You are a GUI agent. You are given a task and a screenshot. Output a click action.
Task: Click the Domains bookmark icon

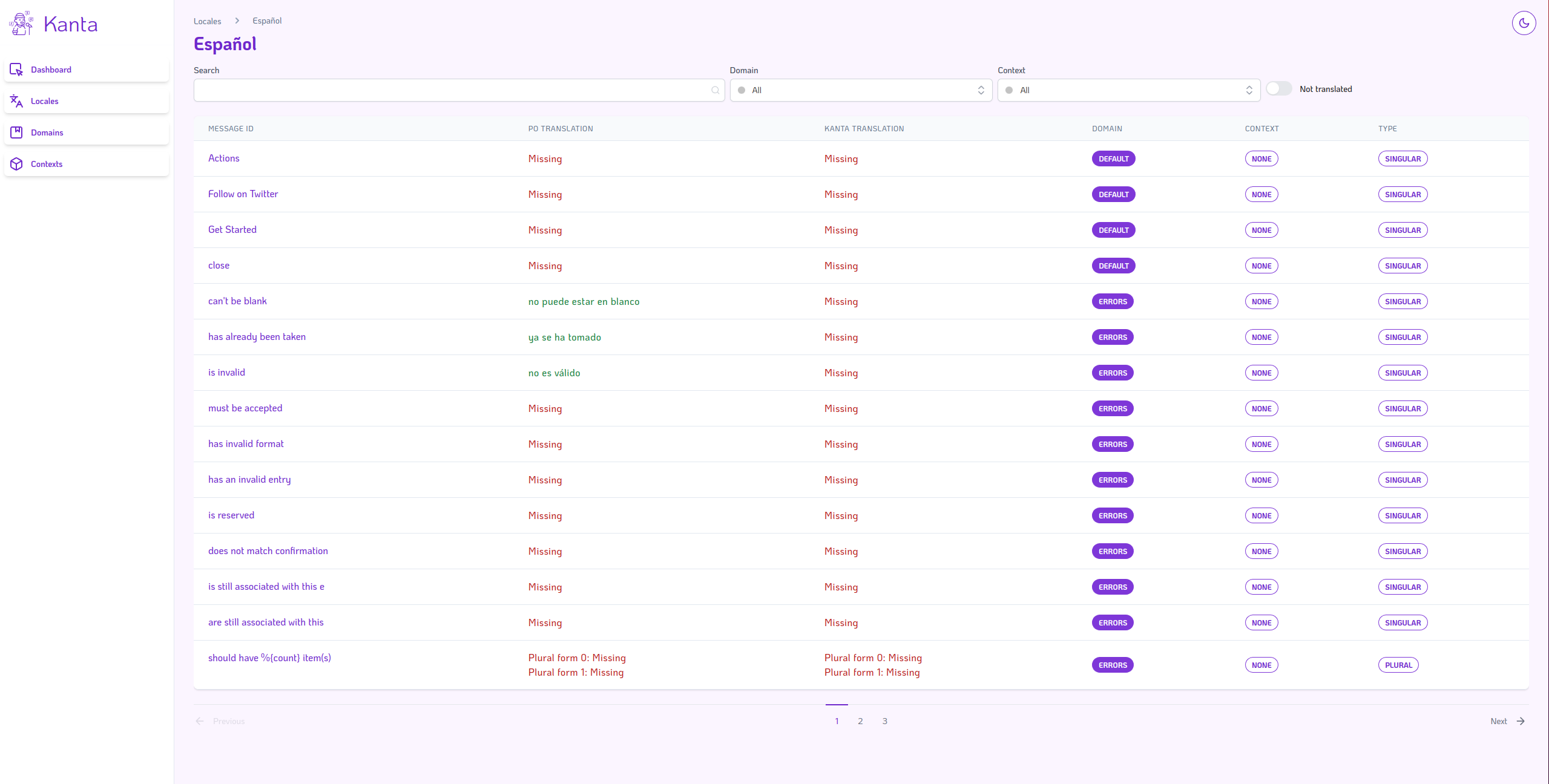[16, 132]
